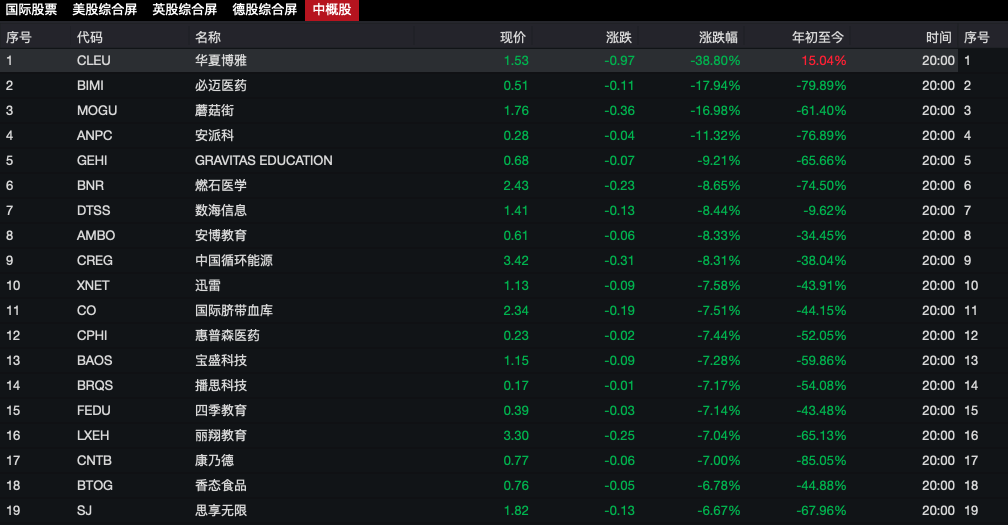Click the 15.04% year-to-date value
Viewport: 1008px width, 525px height.
pyautogui.click(x=824, y=60)
